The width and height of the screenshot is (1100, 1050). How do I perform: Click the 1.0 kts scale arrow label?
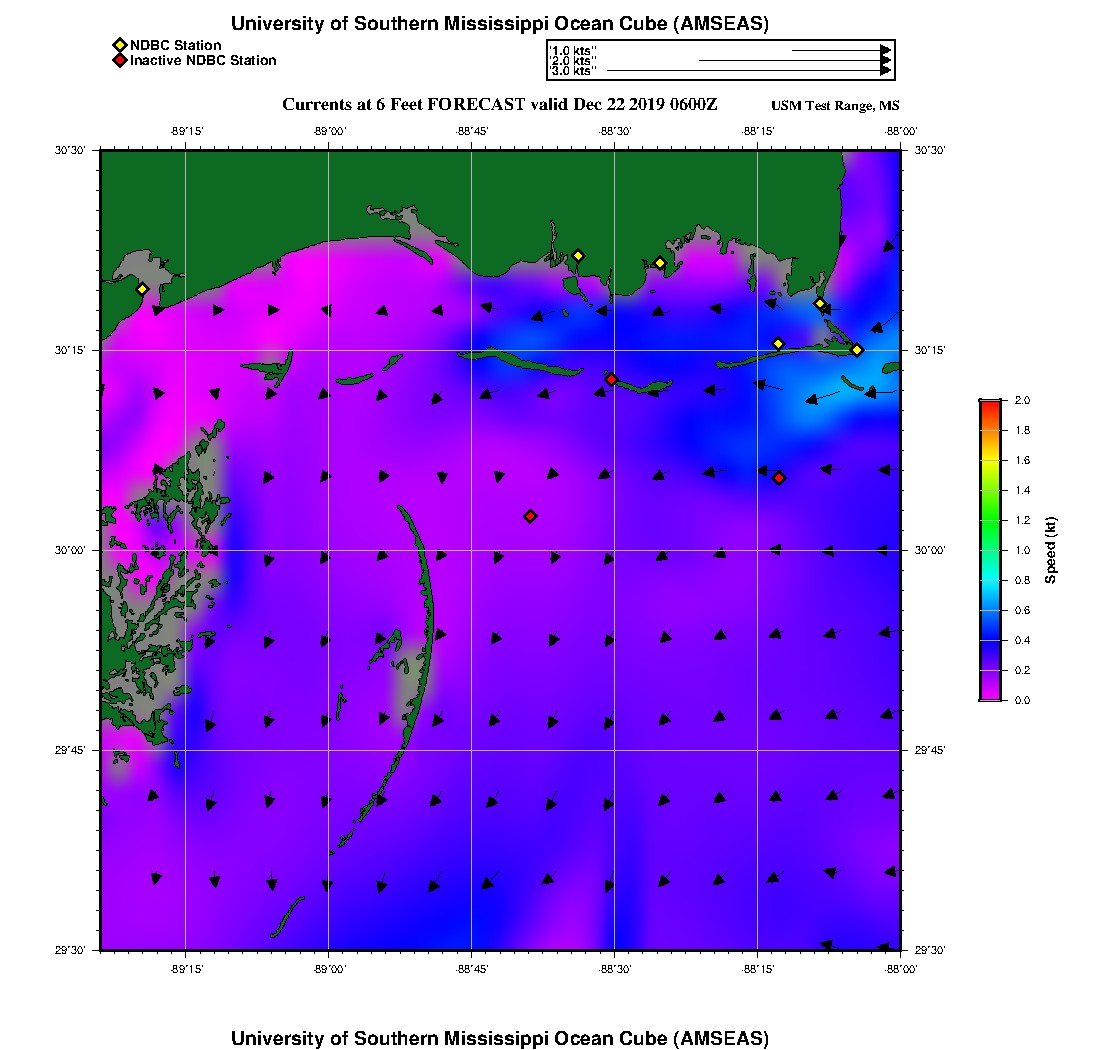(x=574, y=50)
